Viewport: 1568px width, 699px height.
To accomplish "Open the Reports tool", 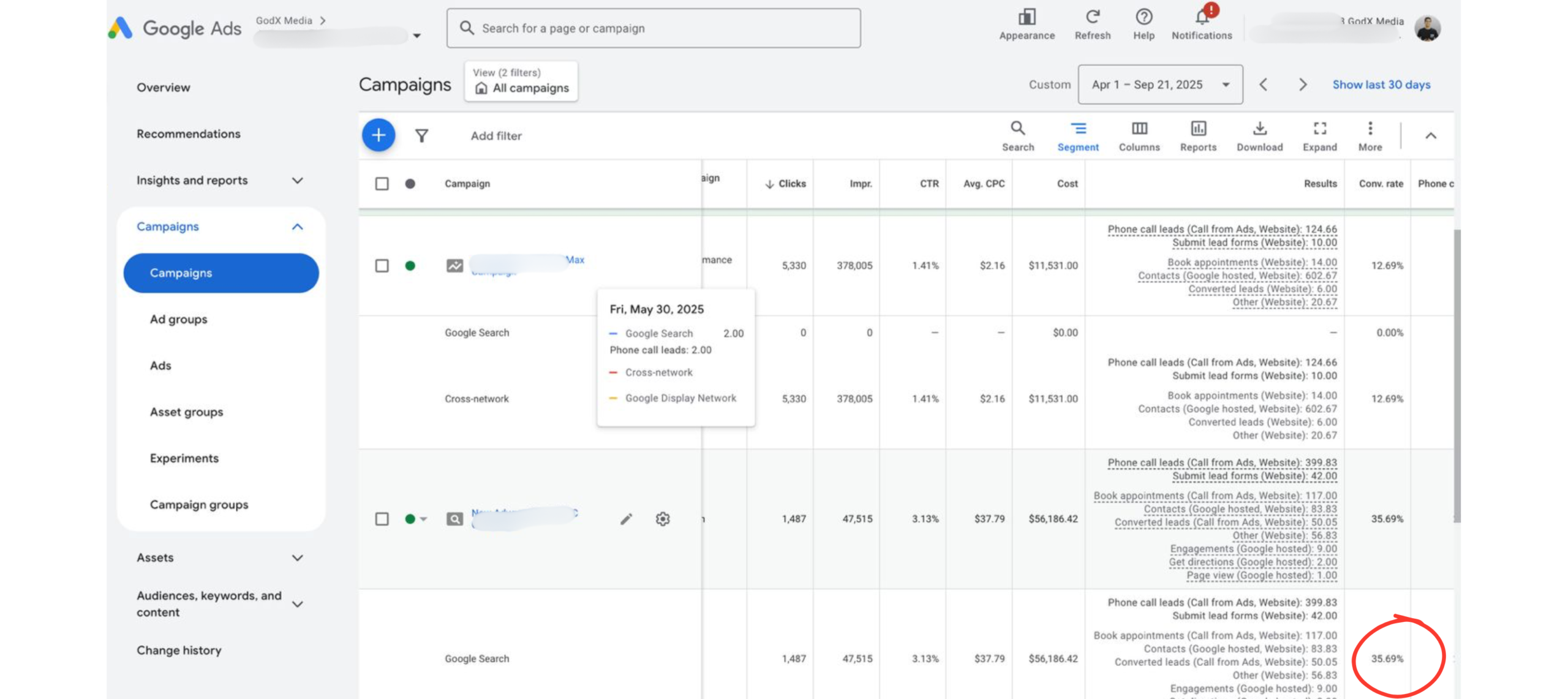I will (1197, 135).
